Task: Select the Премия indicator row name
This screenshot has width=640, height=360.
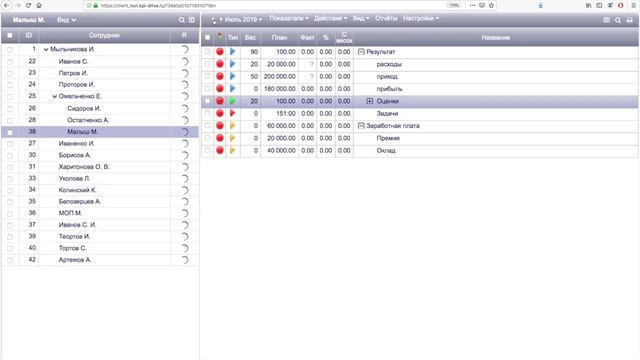Action: coord(388,138)
